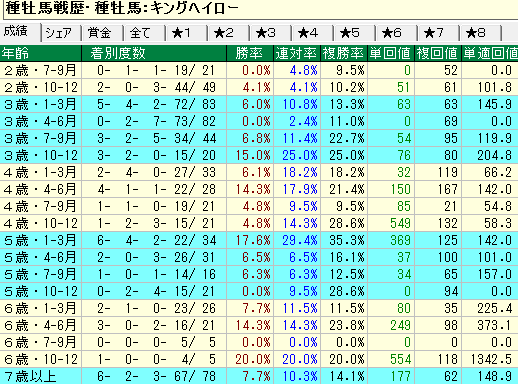Open the ★8 tab
The image size is (518, 384).
click(481, 33)
